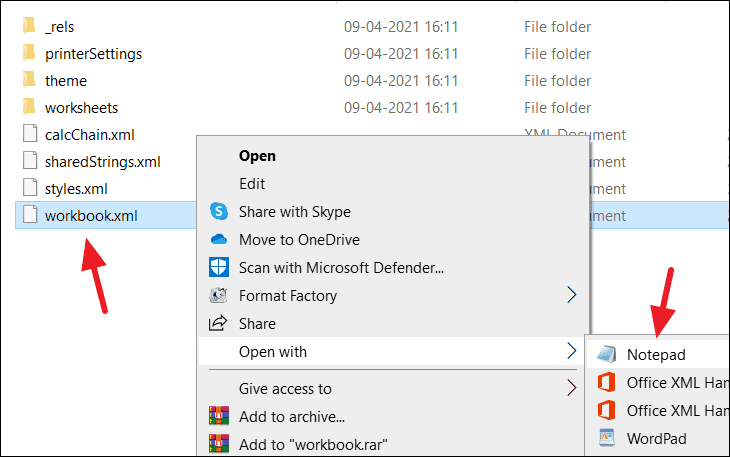Choose Open from the context menu
This screenshot has height=457, width=730.
click(x=257, y=156)
